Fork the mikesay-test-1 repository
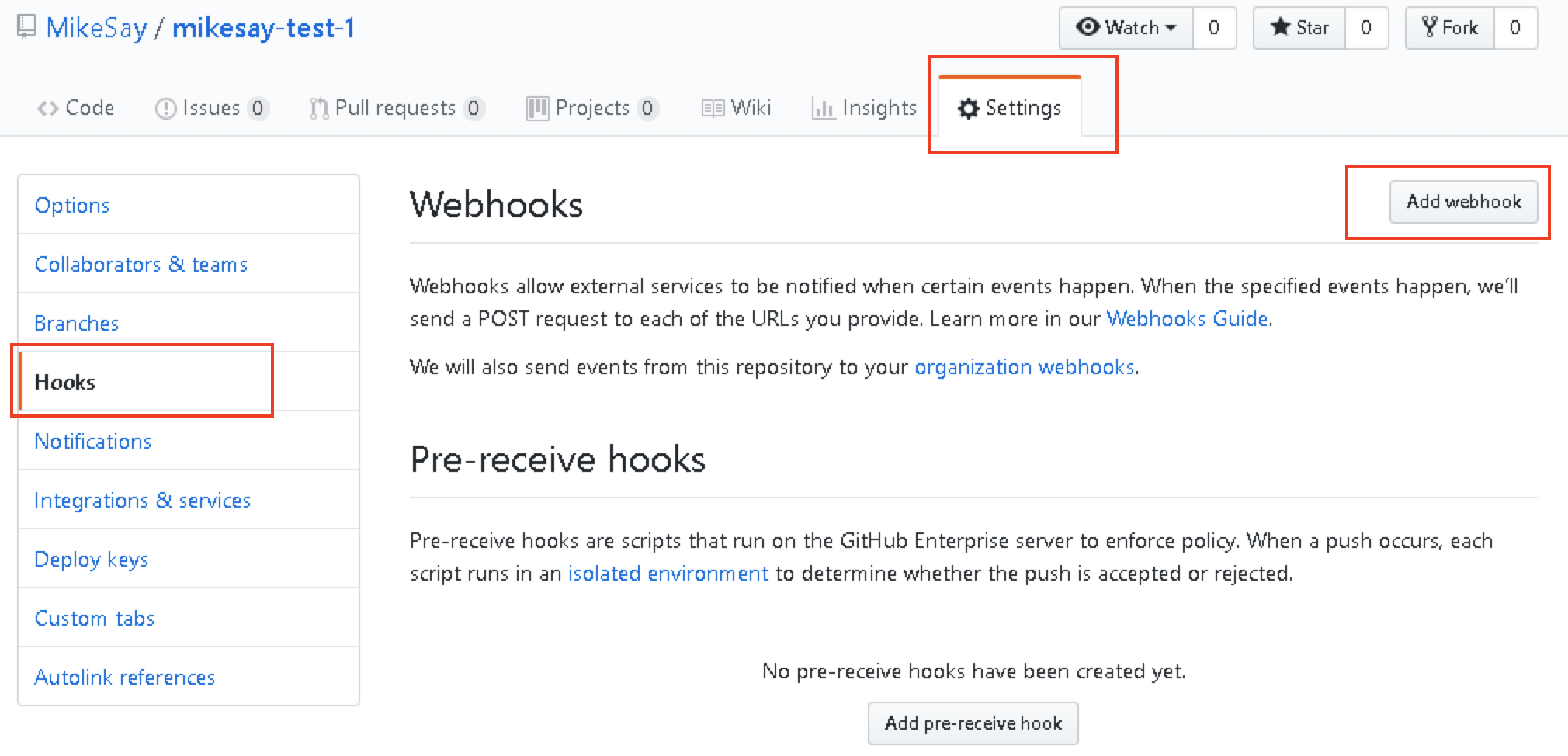The width and height of the screenshot is (1568, 756). point(1450,28)
